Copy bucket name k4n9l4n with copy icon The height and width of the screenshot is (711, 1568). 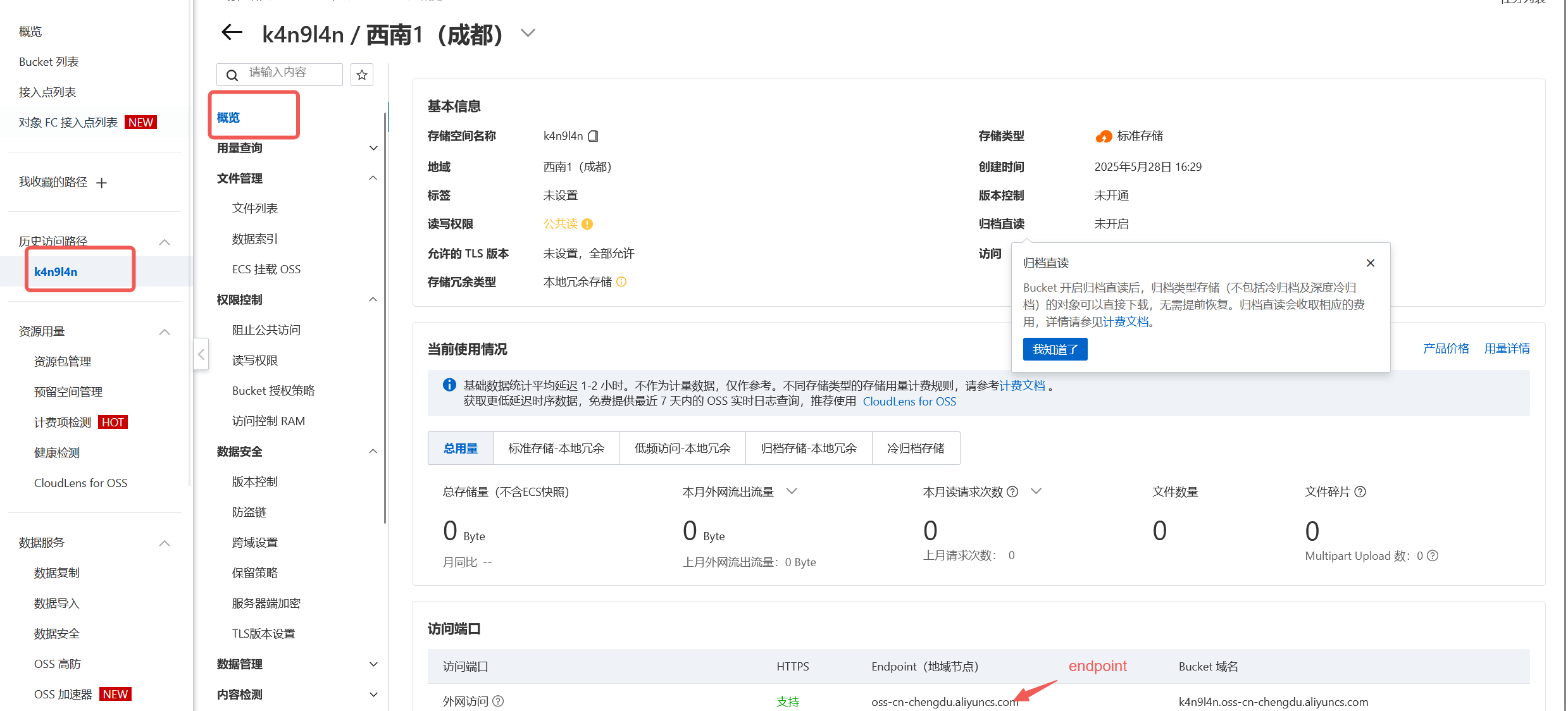(x=593, y=136)
